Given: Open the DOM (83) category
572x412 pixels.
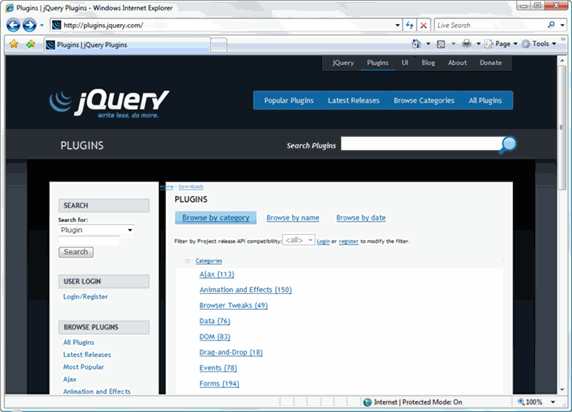Looking at the screenshot, I should (215, 337).
